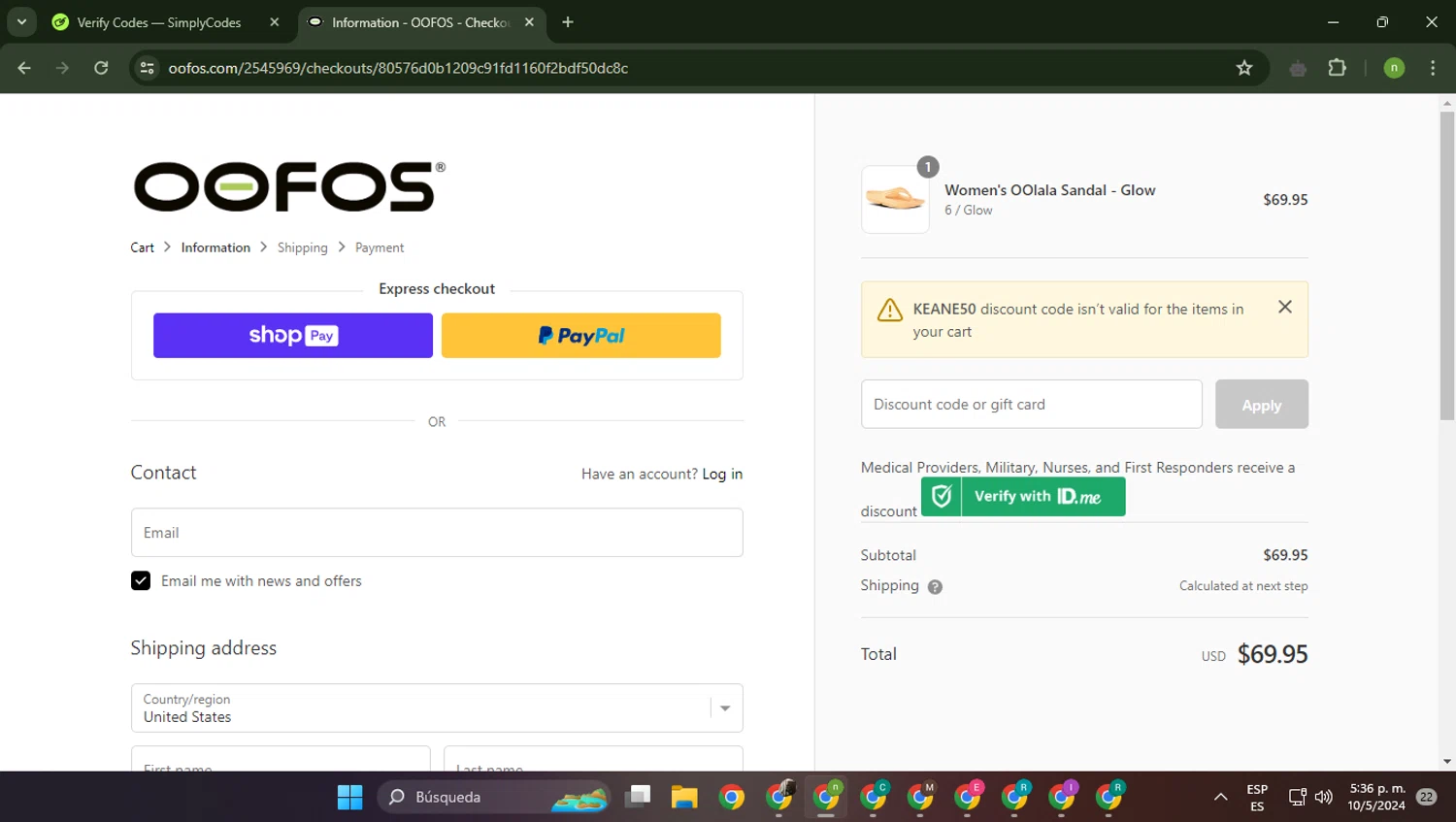Open the Chrome profile avatar
1456x822 pixels.
[x=1394, y=68]
